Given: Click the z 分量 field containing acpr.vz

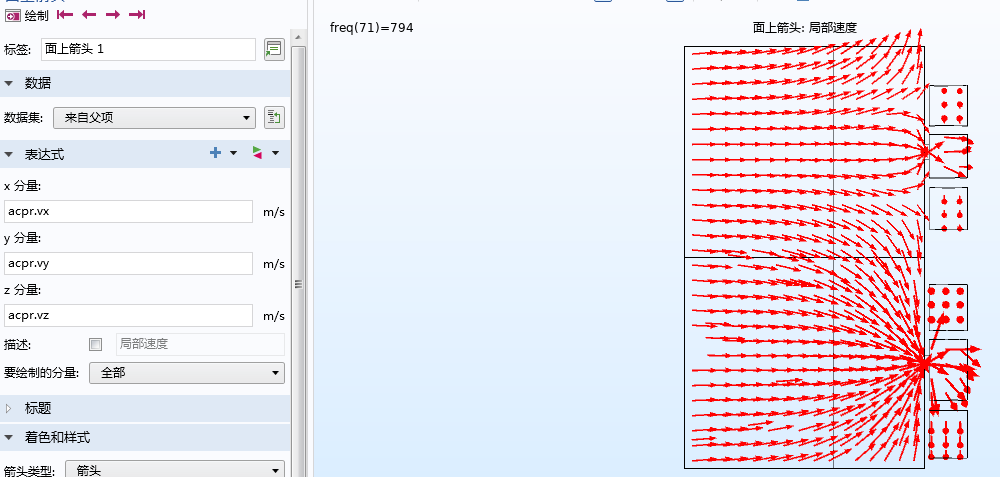Looking at the screenshot, I should (x=128, y=315).
